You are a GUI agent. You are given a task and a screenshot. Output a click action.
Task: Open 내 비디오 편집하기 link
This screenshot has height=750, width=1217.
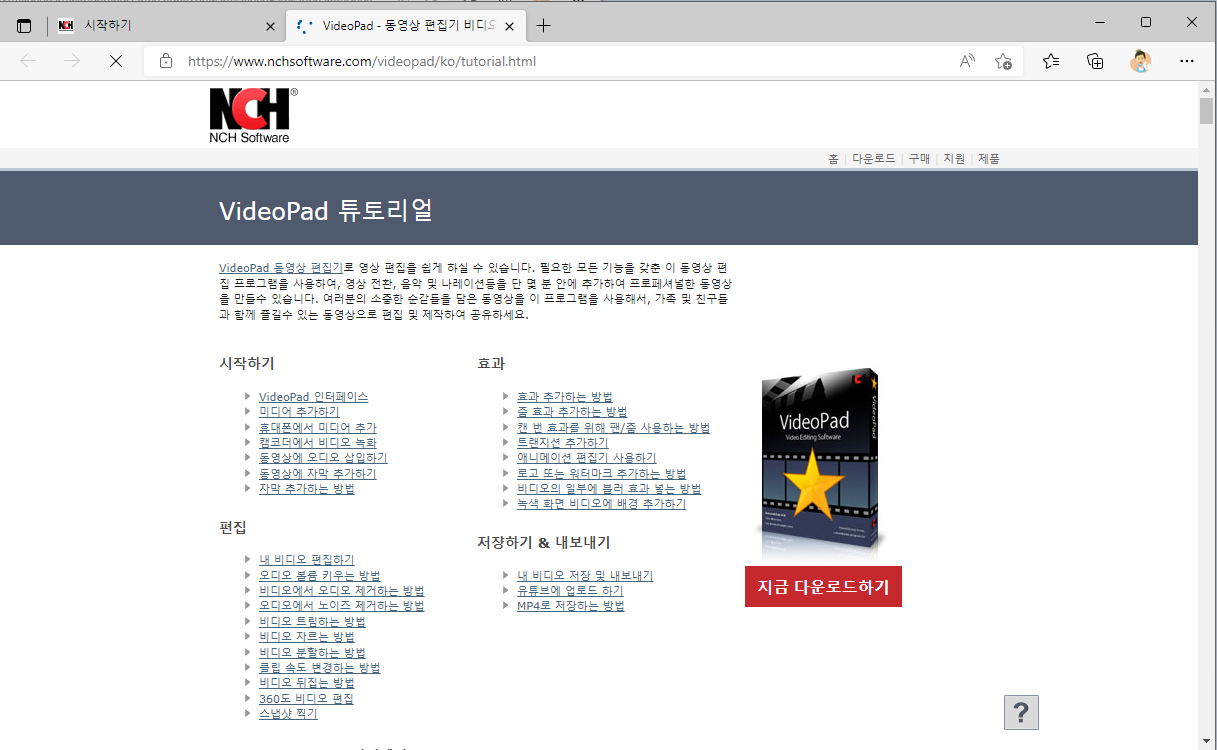307,560
